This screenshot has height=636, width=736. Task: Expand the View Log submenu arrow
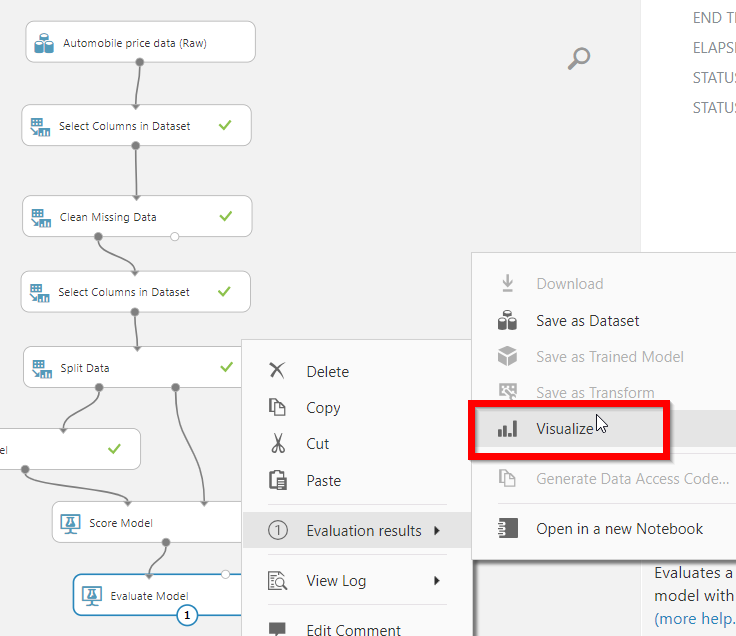coord(437,581)
